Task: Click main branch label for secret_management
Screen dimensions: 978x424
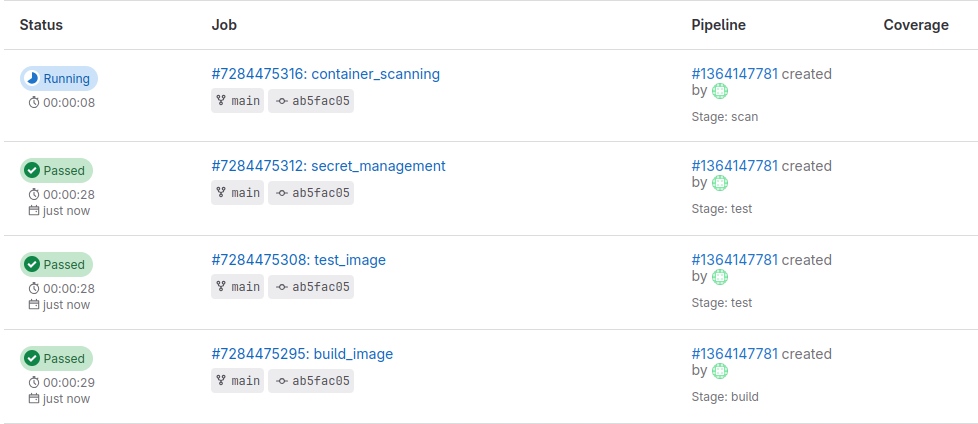Action: coord(238,193)
